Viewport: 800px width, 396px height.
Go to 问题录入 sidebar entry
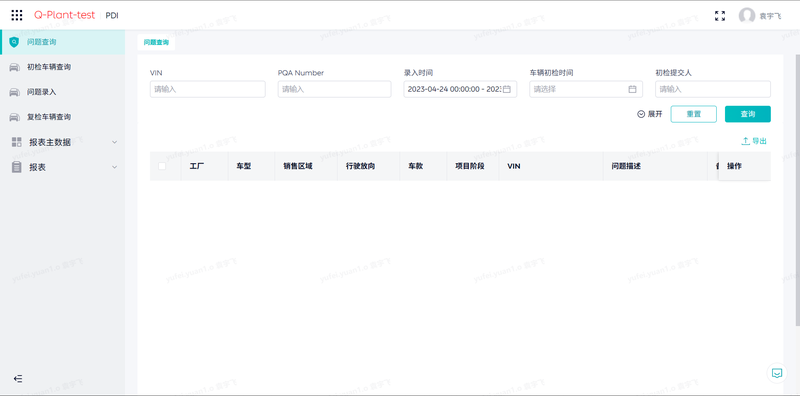tap(62, 92)
